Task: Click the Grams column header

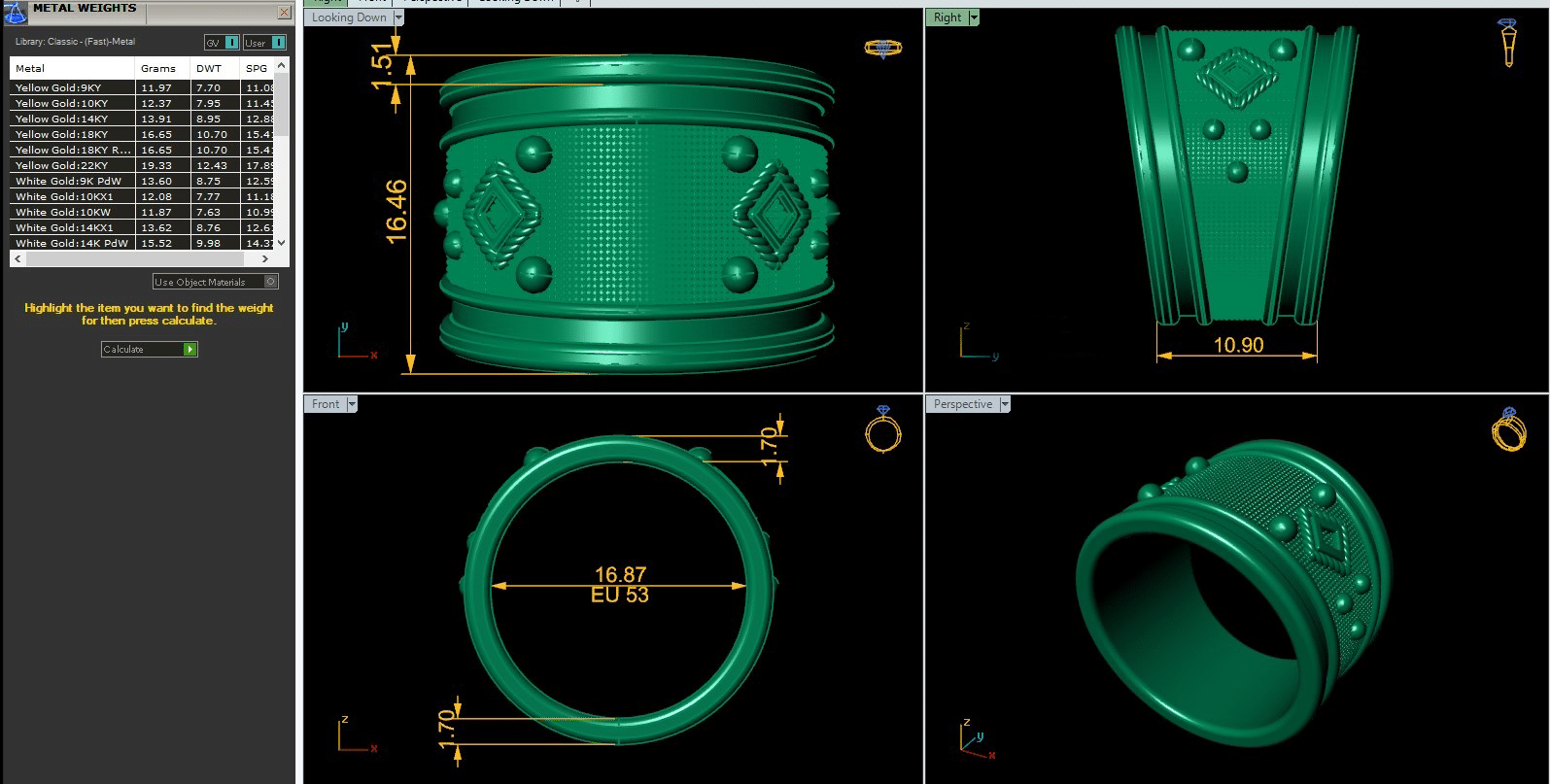Action: (x=162, y=68)
